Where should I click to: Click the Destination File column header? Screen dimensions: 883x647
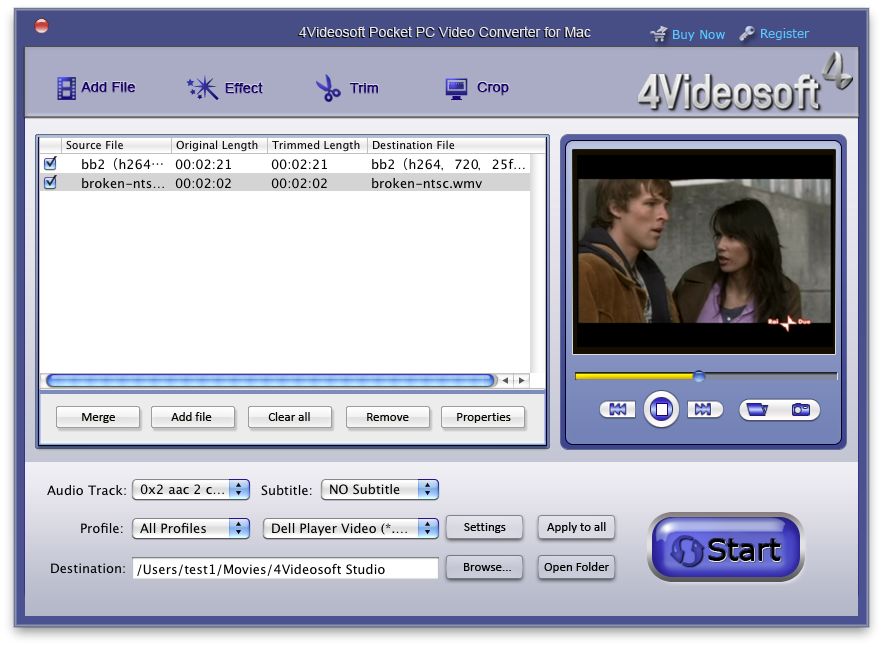point(456,145)
